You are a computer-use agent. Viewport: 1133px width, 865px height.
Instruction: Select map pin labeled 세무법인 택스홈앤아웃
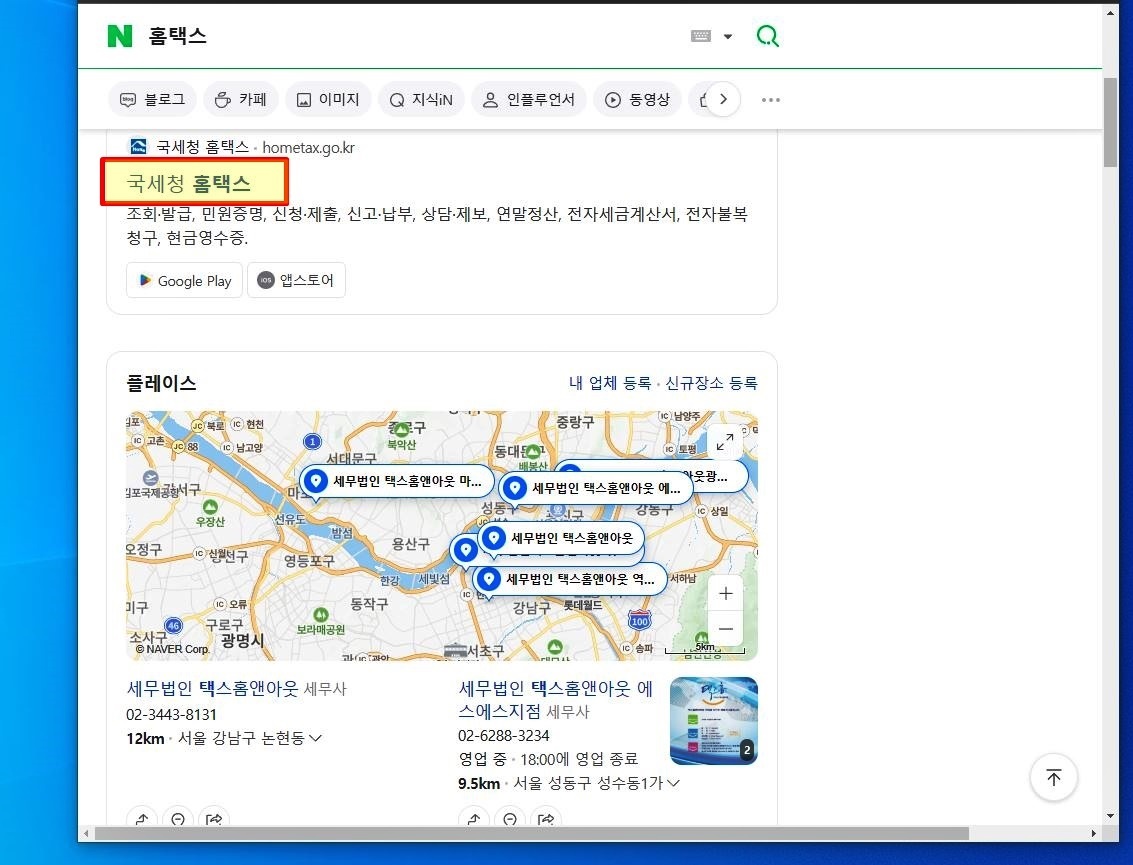(561, 538)
